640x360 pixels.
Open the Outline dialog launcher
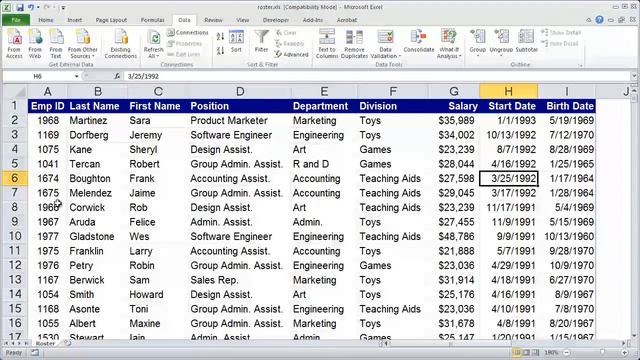[580, 65]
